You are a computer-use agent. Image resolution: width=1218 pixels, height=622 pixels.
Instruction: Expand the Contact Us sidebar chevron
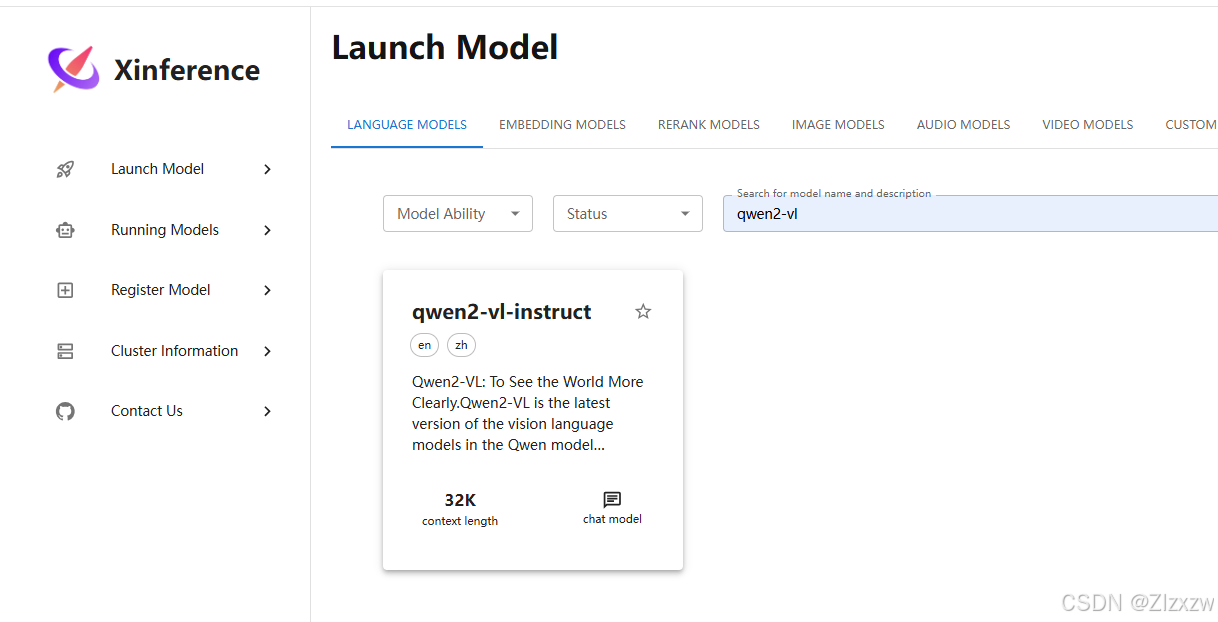(x=267, y=411)
